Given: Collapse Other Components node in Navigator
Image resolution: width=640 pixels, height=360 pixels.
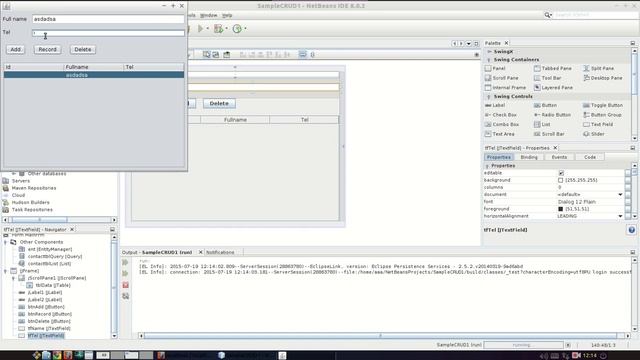Looking at the screenshot, I should (6, 242).
